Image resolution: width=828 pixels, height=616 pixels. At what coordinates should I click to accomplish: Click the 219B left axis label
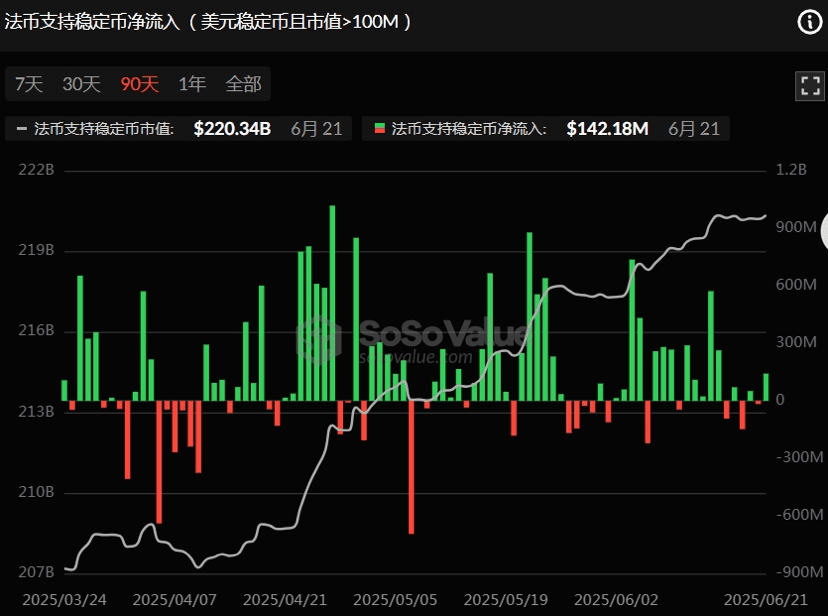coord(36,250)
